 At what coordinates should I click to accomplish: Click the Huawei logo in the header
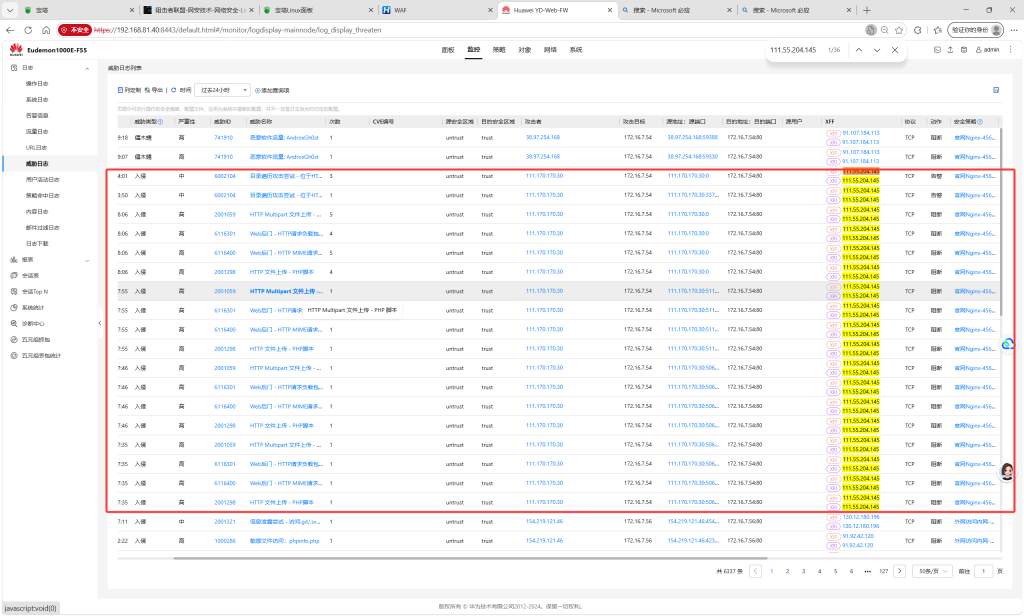(x=16, y=50)
